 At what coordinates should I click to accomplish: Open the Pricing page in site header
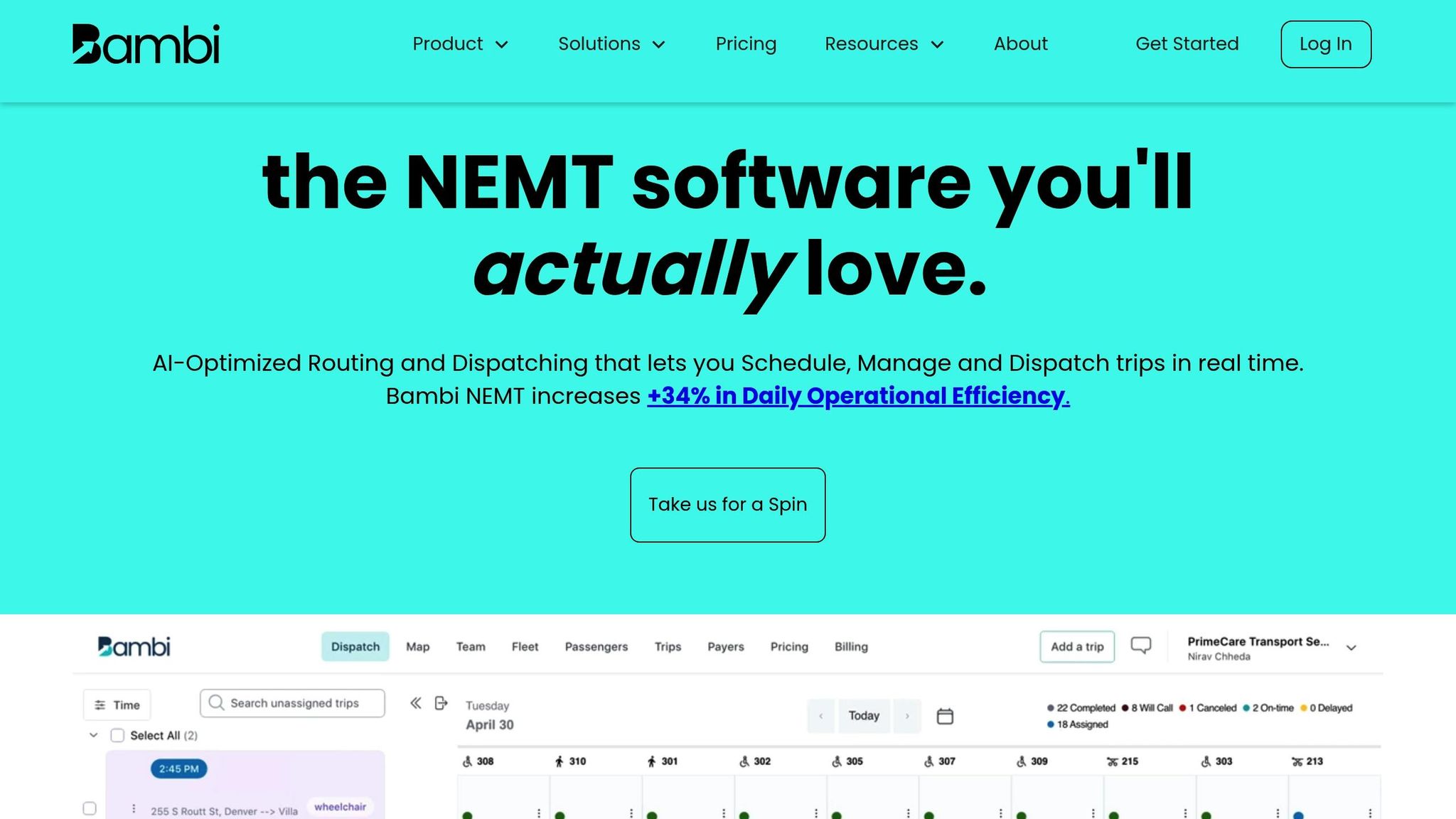[746, 44]
